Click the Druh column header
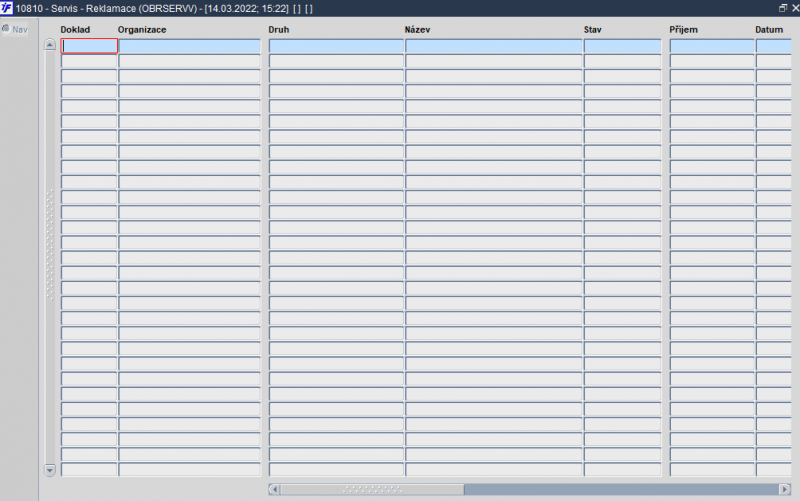The width and height of the screenshot is (800, 501). (279, 30)
